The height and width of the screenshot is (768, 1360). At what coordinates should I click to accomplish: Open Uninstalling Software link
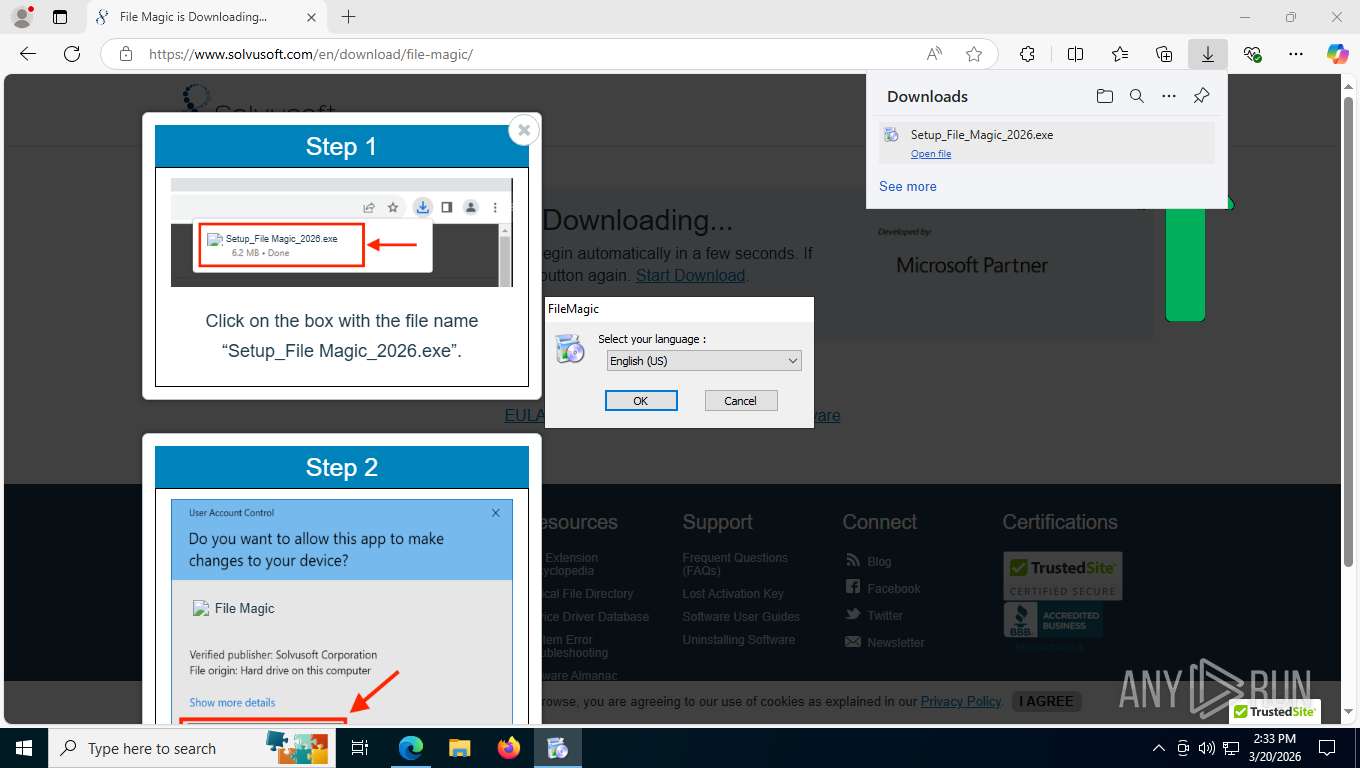coord(739,639)
